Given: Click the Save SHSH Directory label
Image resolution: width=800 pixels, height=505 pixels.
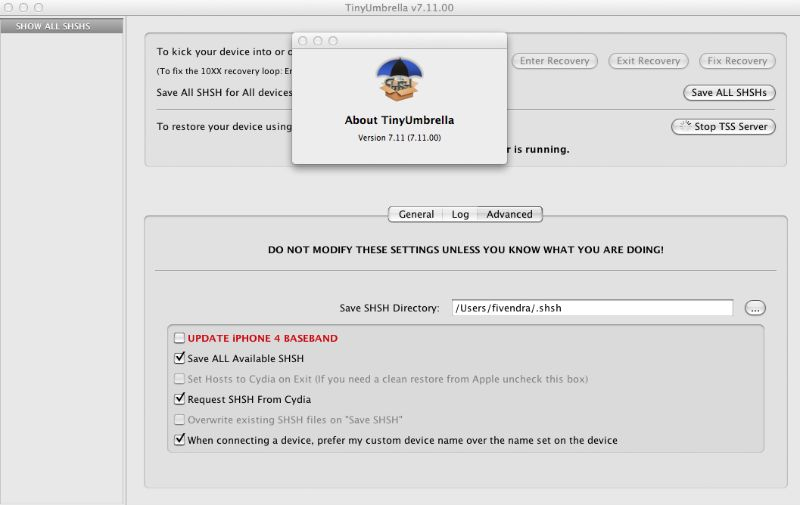Looking at the screenshot, I should point(389,308).
